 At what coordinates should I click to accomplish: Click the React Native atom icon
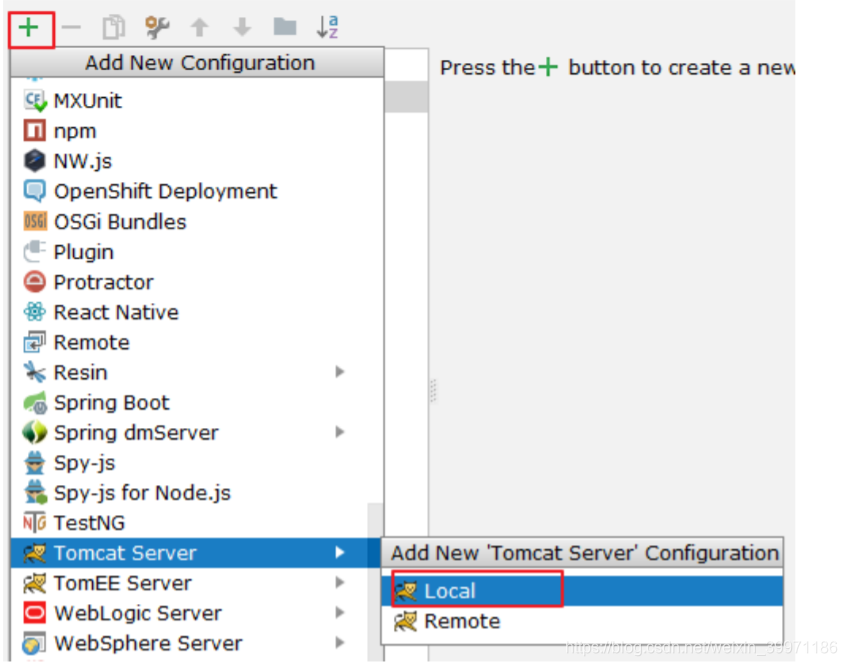(35, 312)
